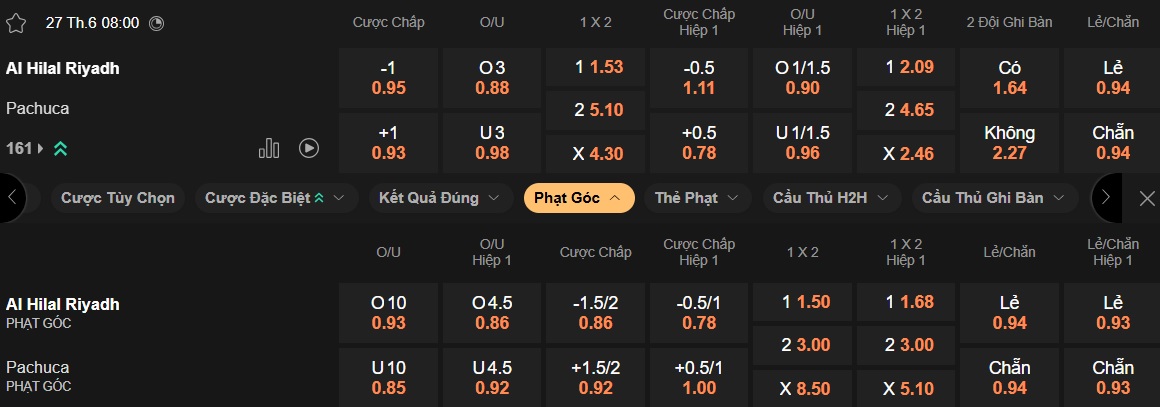The height and width of the screenshot is (407, 1160).
Task: Select Không at odds 2.27
Action: click(1010, 143)
